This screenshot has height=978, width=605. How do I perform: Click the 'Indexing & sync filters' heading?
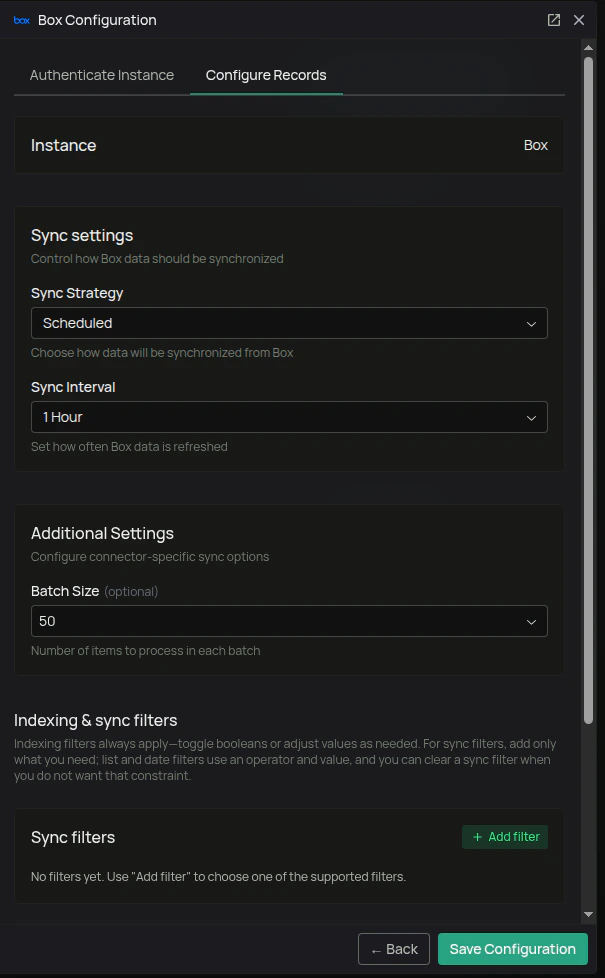point(95,720)
